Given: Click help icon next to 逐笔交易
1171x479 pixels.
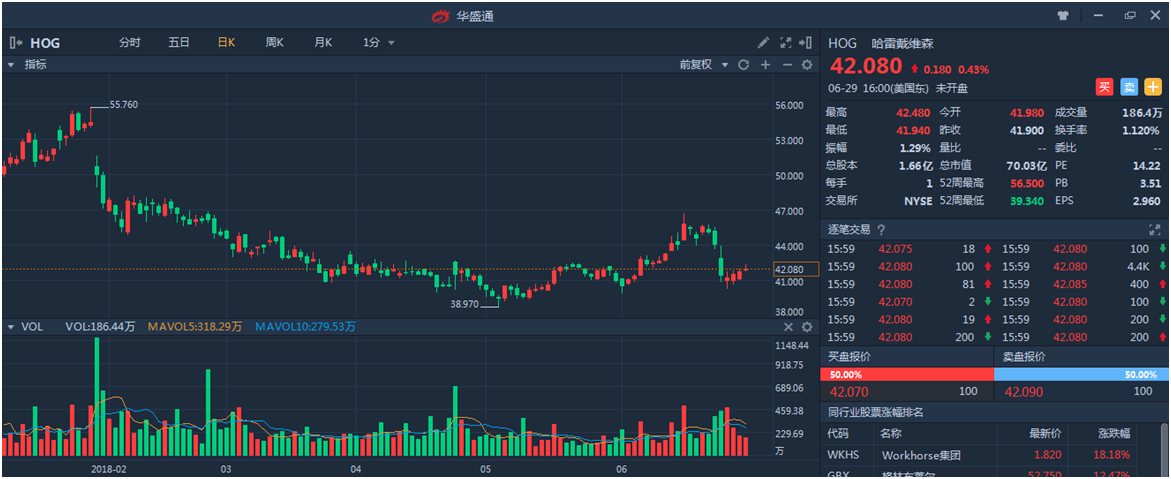Looking at the screenshot, I should (881, 230).
